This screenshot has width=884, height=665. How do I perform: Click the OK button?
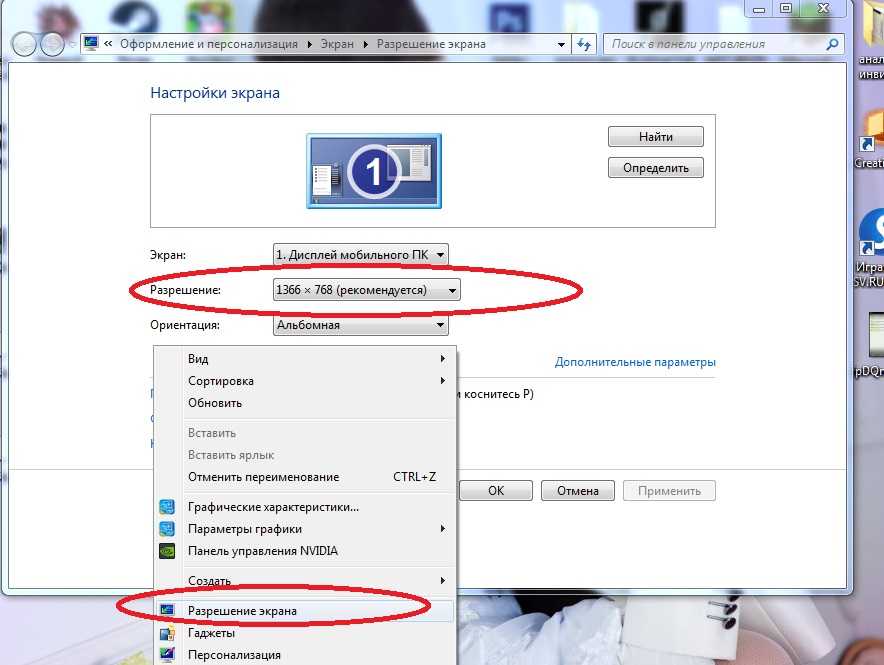496,490
